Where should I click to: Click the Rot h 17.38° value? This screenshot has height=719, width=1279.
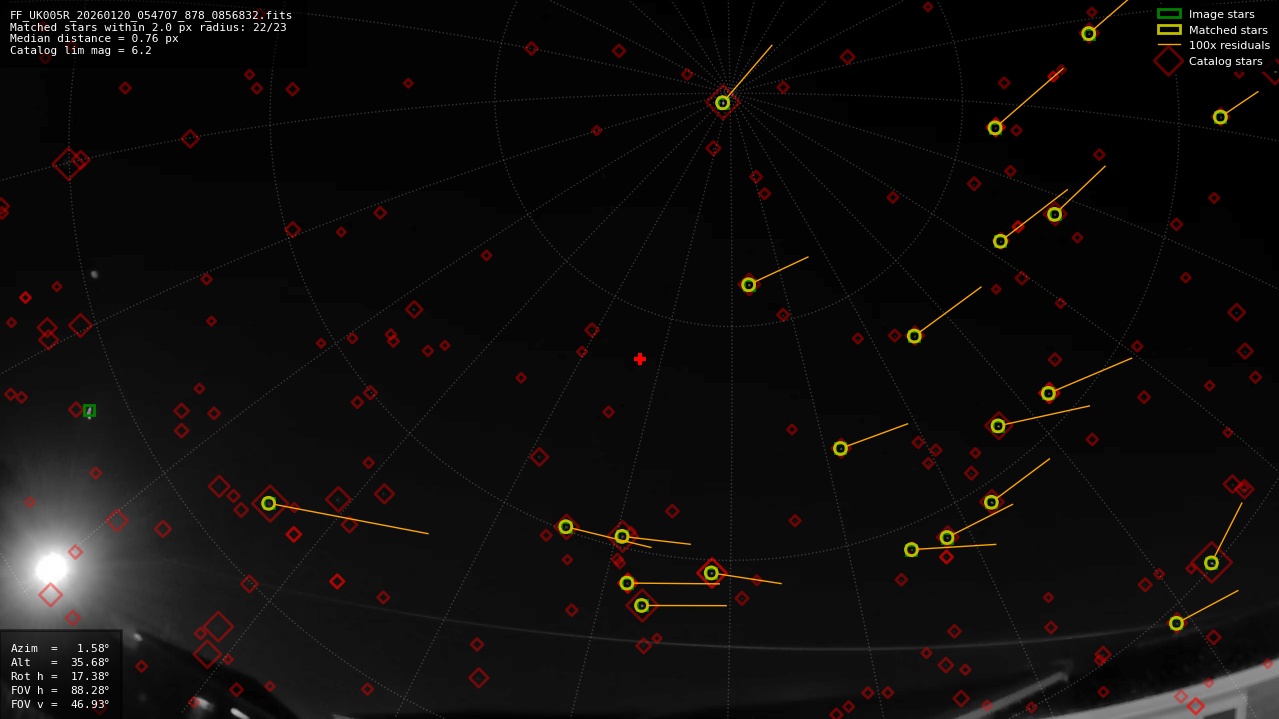tap(90, 676)
